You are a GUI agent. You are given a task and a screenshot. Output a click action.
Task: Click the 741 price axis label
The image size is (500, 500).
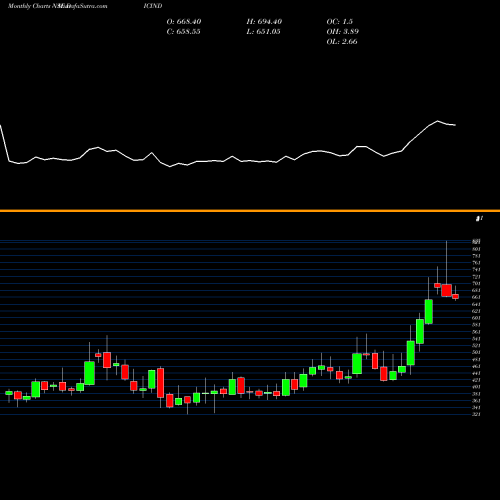coord(476,270)
